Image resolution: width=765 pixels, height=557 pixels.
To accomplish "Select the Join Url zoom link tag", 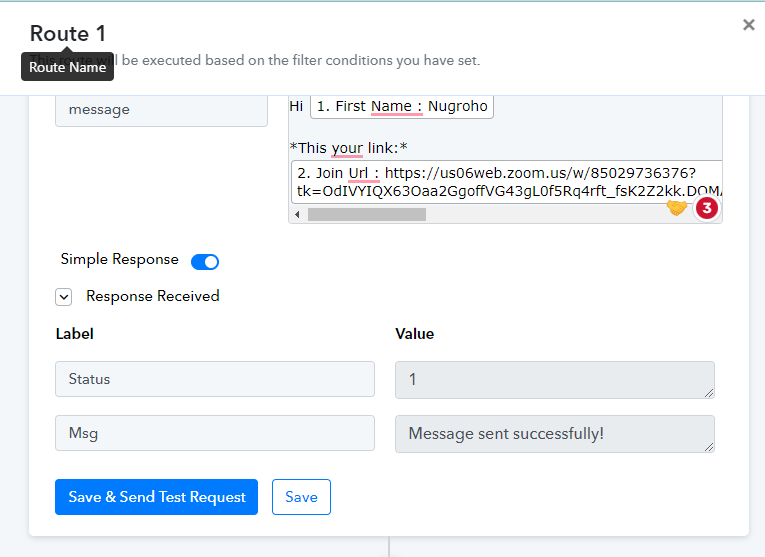I will 506,181.
